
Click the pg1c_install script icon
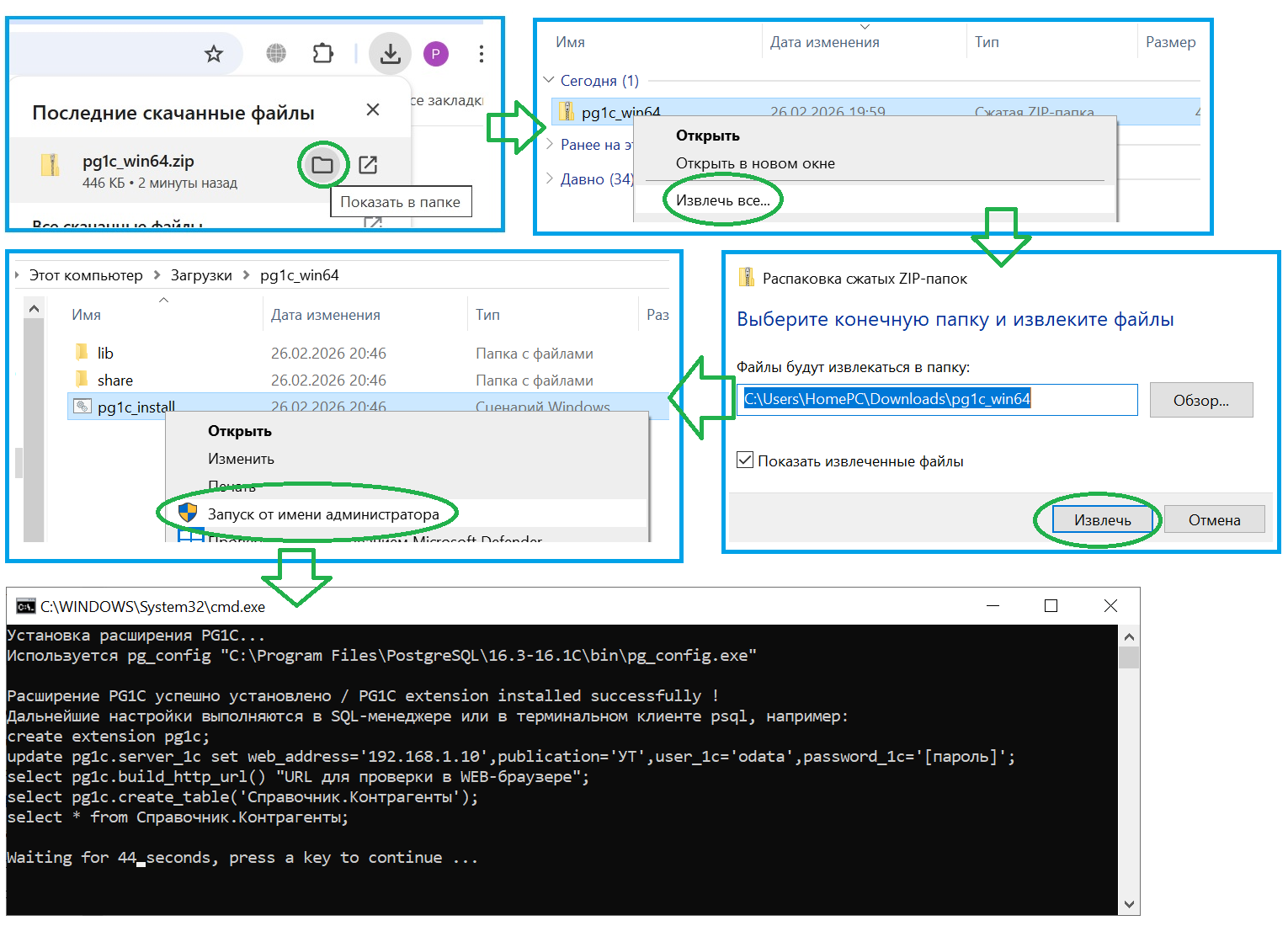pyautogui.click(x=83, y=406)
